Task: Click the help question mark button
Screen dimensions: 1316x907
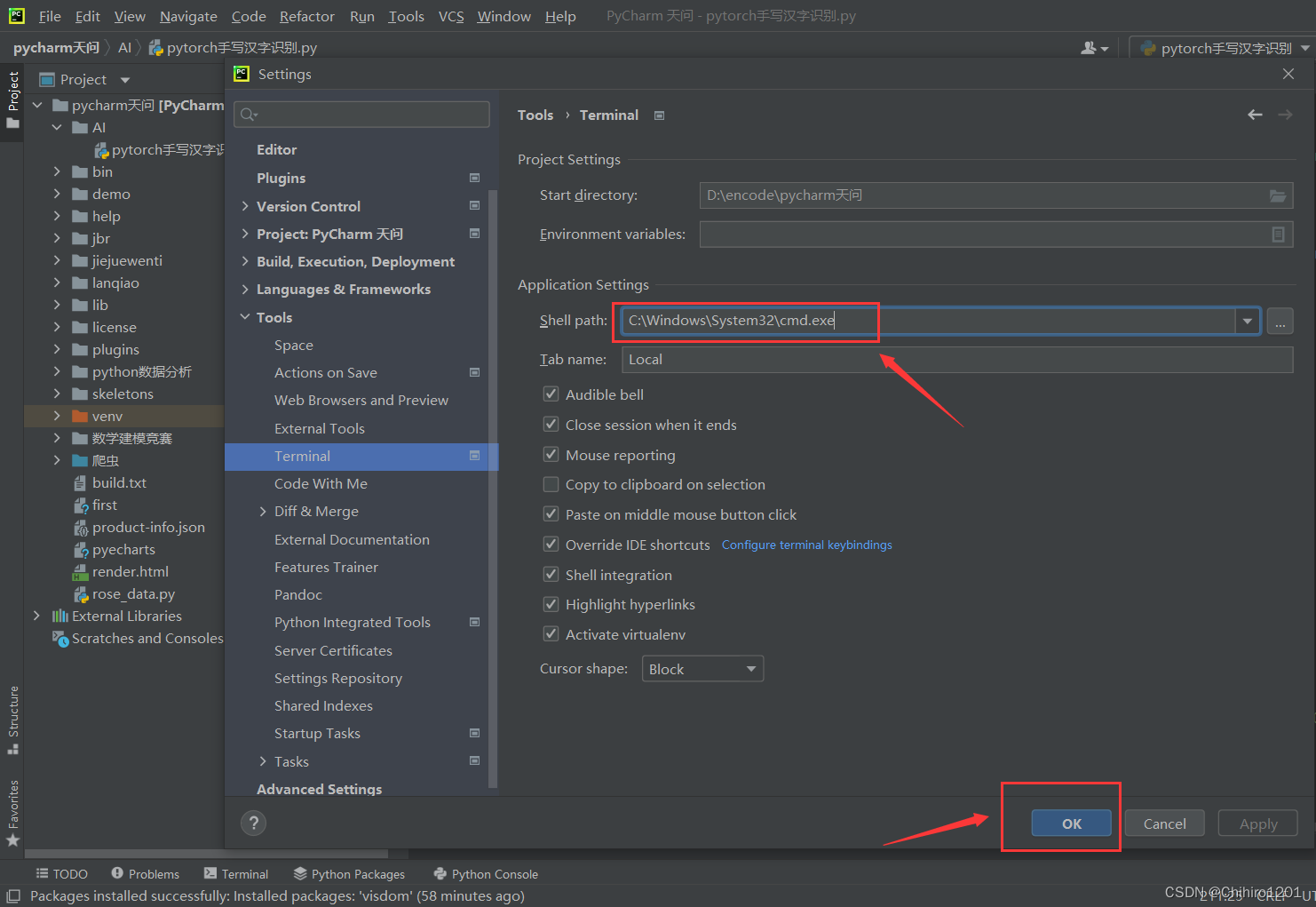Action: tap(253, 823)
